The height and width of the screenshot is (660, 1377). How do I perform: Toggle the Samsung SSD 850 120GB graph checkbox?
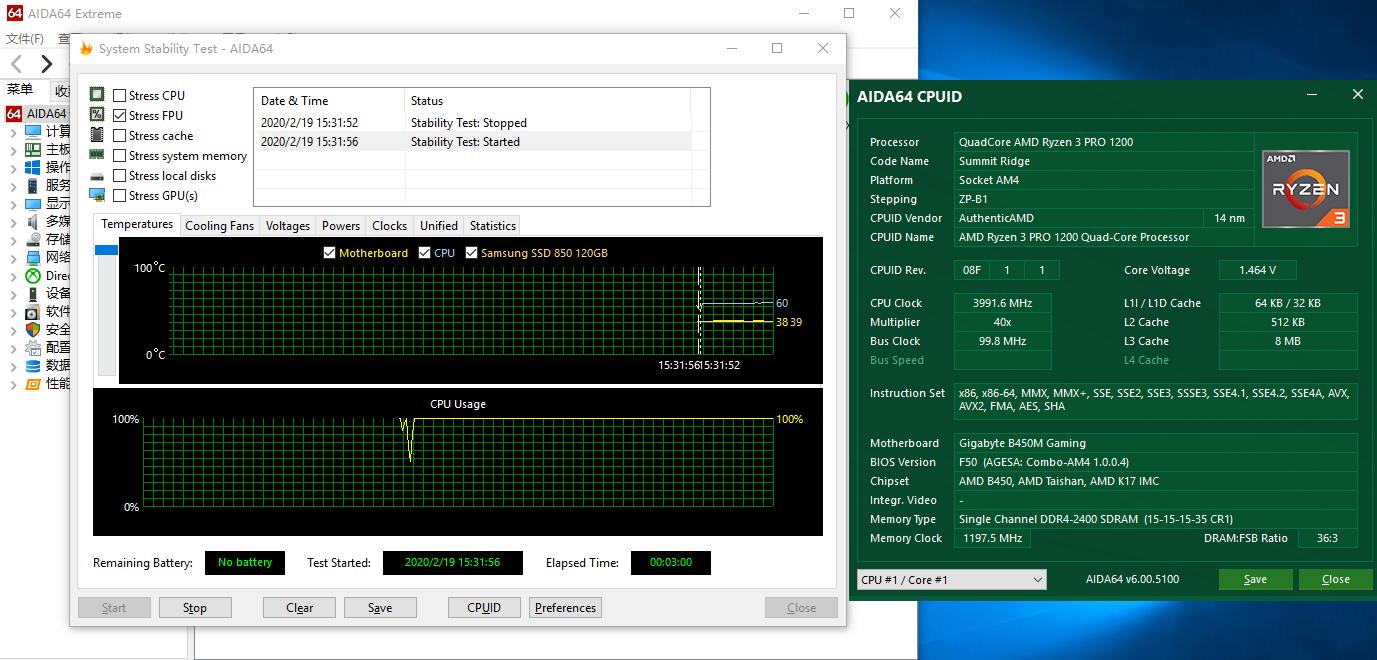472,253
